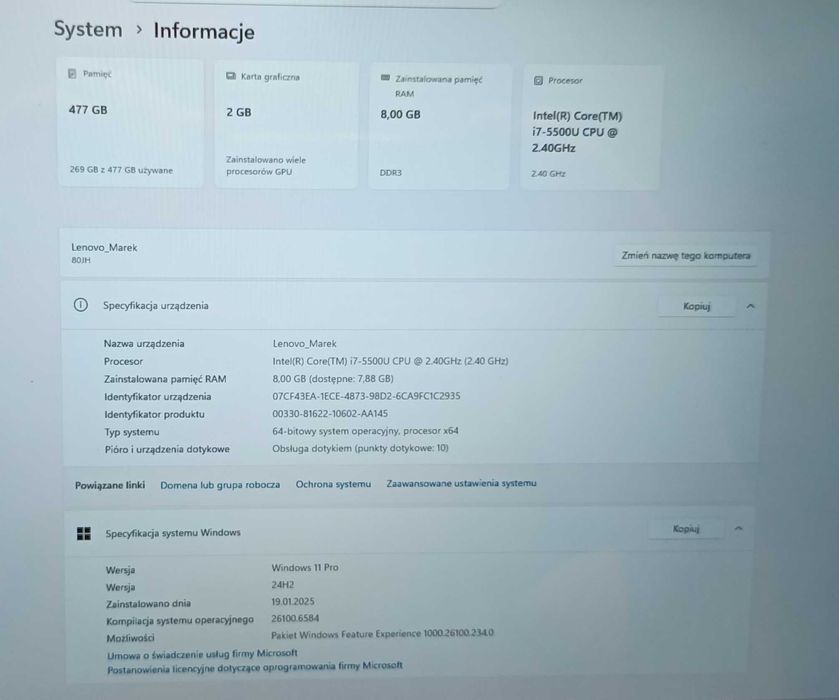Open the 2 GB graphics card tile
This screenshot has width=839, height=700.
(286, 125)
